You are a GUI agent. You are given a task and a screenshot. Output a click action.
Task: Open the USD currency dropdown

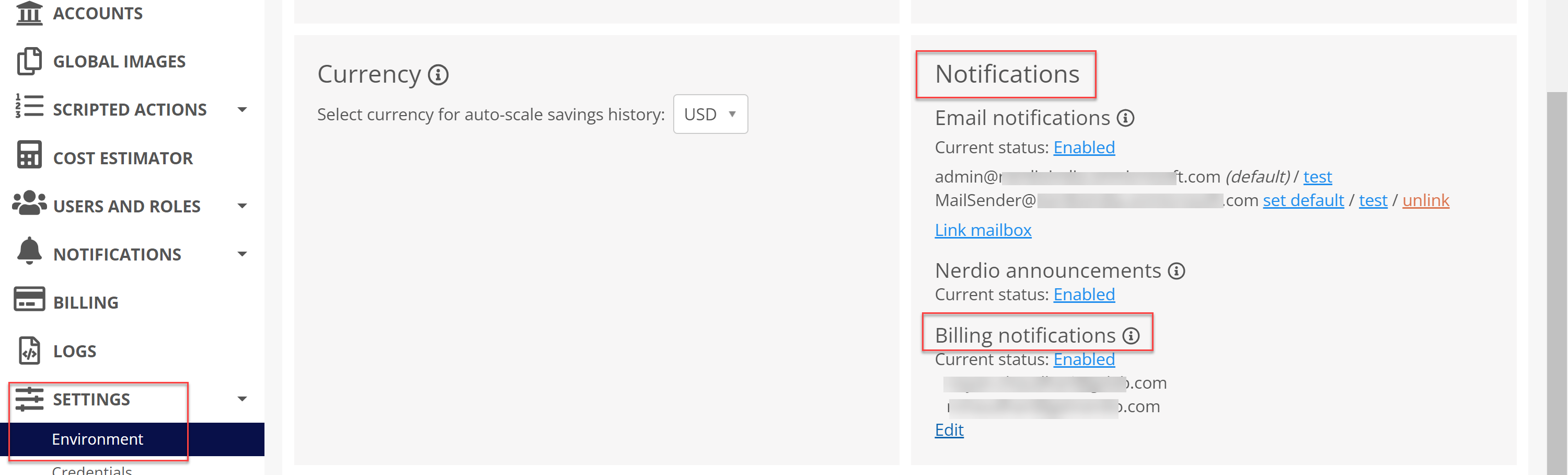(710, 115)
